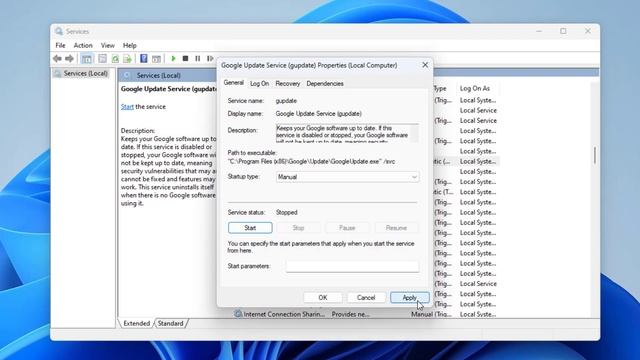
Task: Click the Services (Local) pane header
Action: [158, 76]
